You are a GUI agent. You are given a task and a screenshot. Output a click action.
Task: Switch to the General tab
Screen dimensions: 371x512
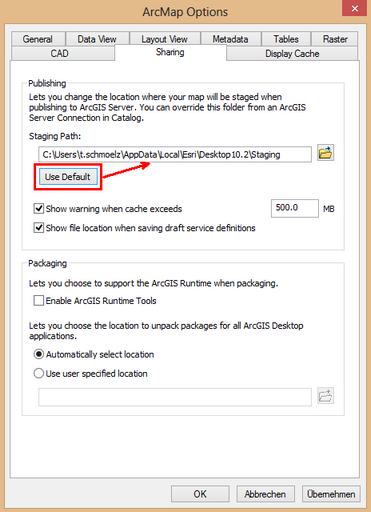(x=38, y=39)
